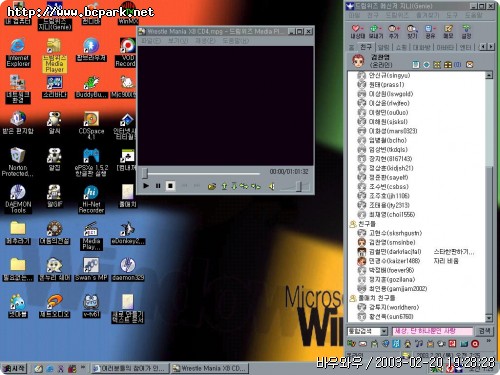Select the 친구 tab in Genie
This screenshot has width=500, height=375.
366,47
